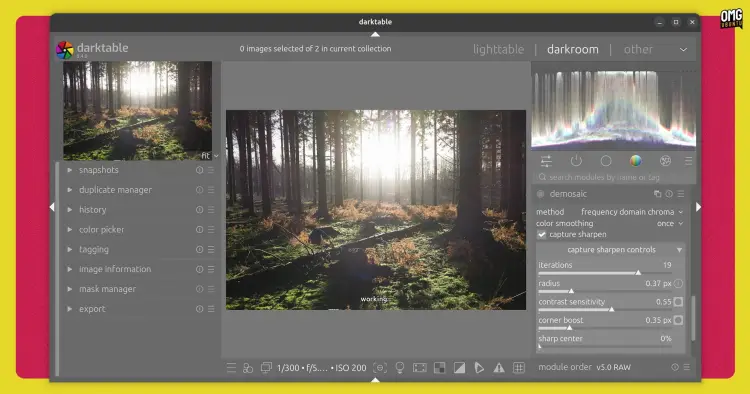Reset snapshots module icon
Screen dimensions: 750x394
click(199, 170)
